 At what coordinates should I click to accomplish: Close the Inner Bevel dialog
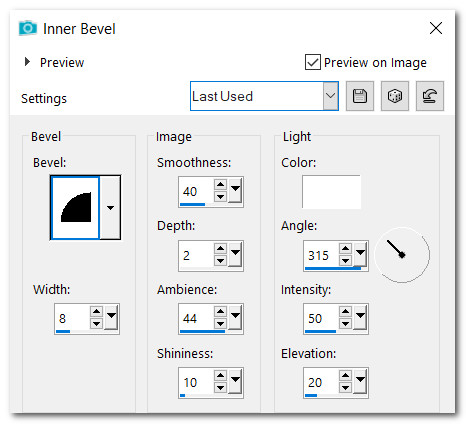click(x=436, y=28)
